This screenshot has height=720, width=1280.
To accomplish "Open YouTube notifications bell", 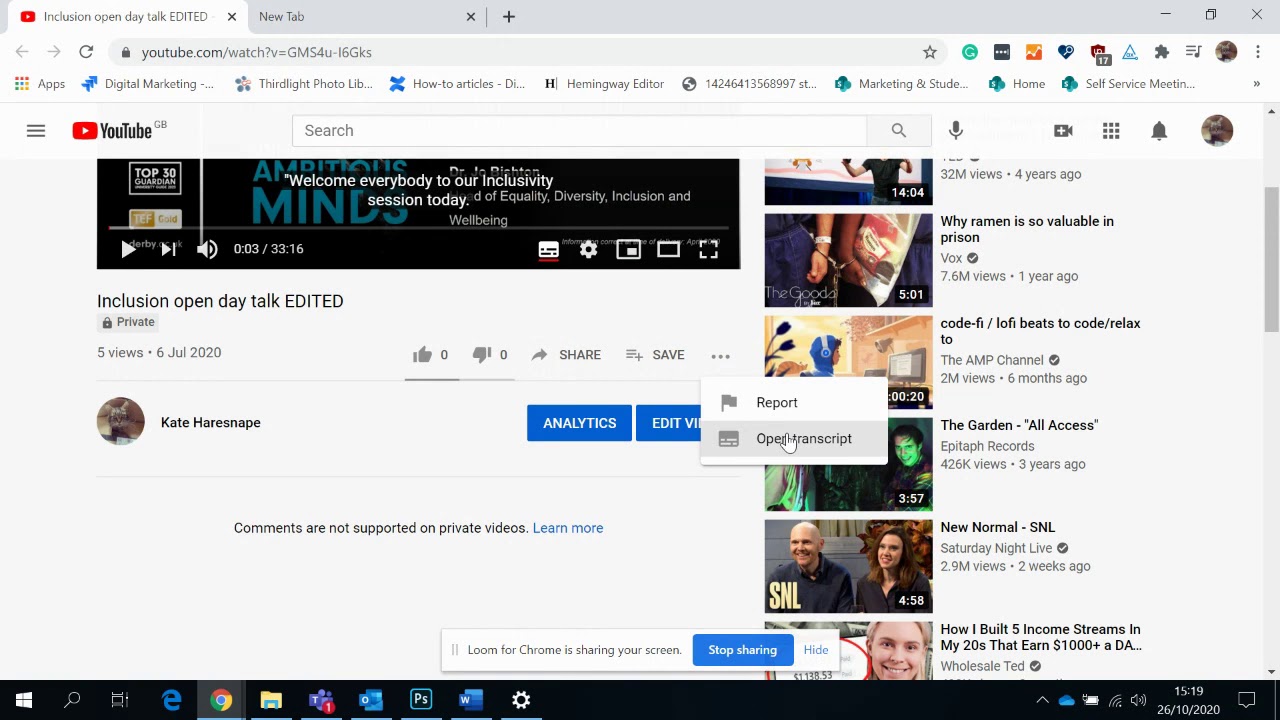I will pos(1159,131).
